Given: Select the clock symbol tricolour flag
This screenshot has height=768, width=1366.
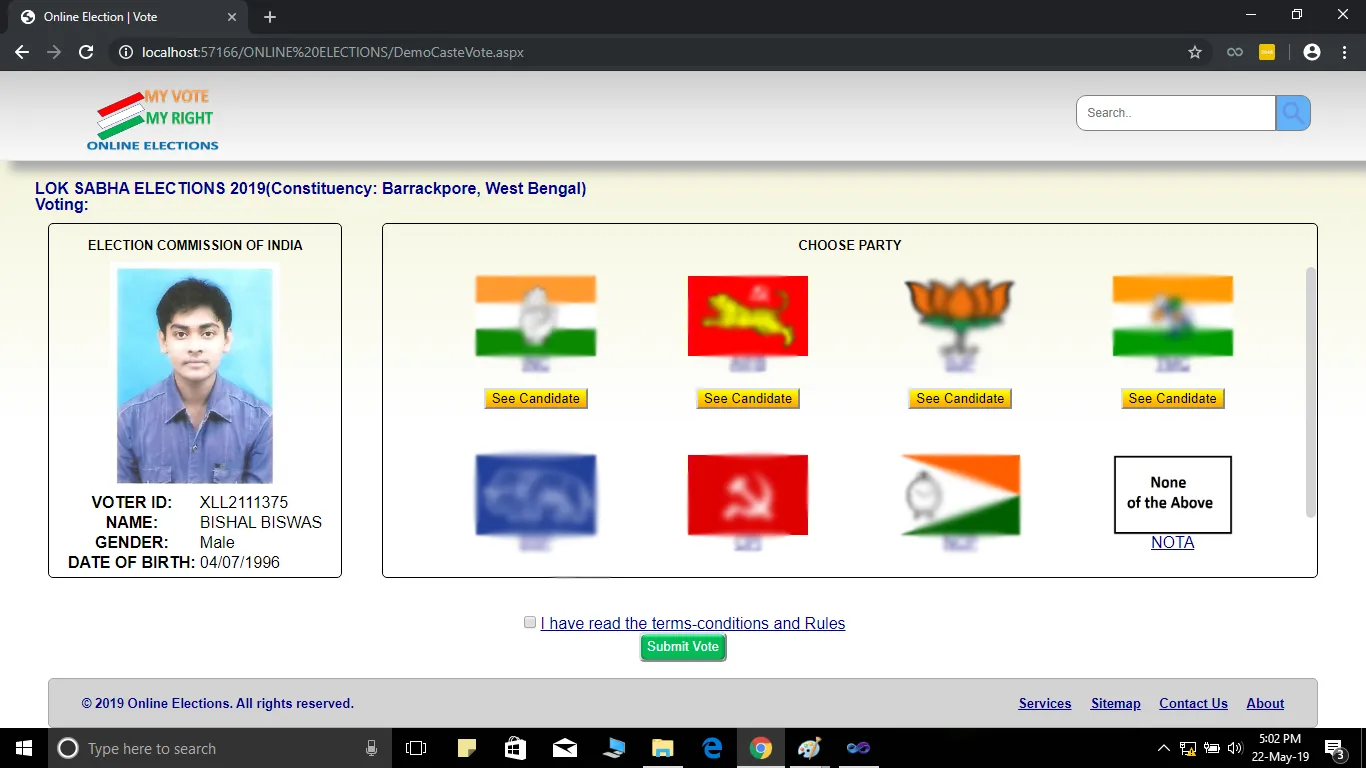Looking at the screenshot, I should click(x=960, y=495).
